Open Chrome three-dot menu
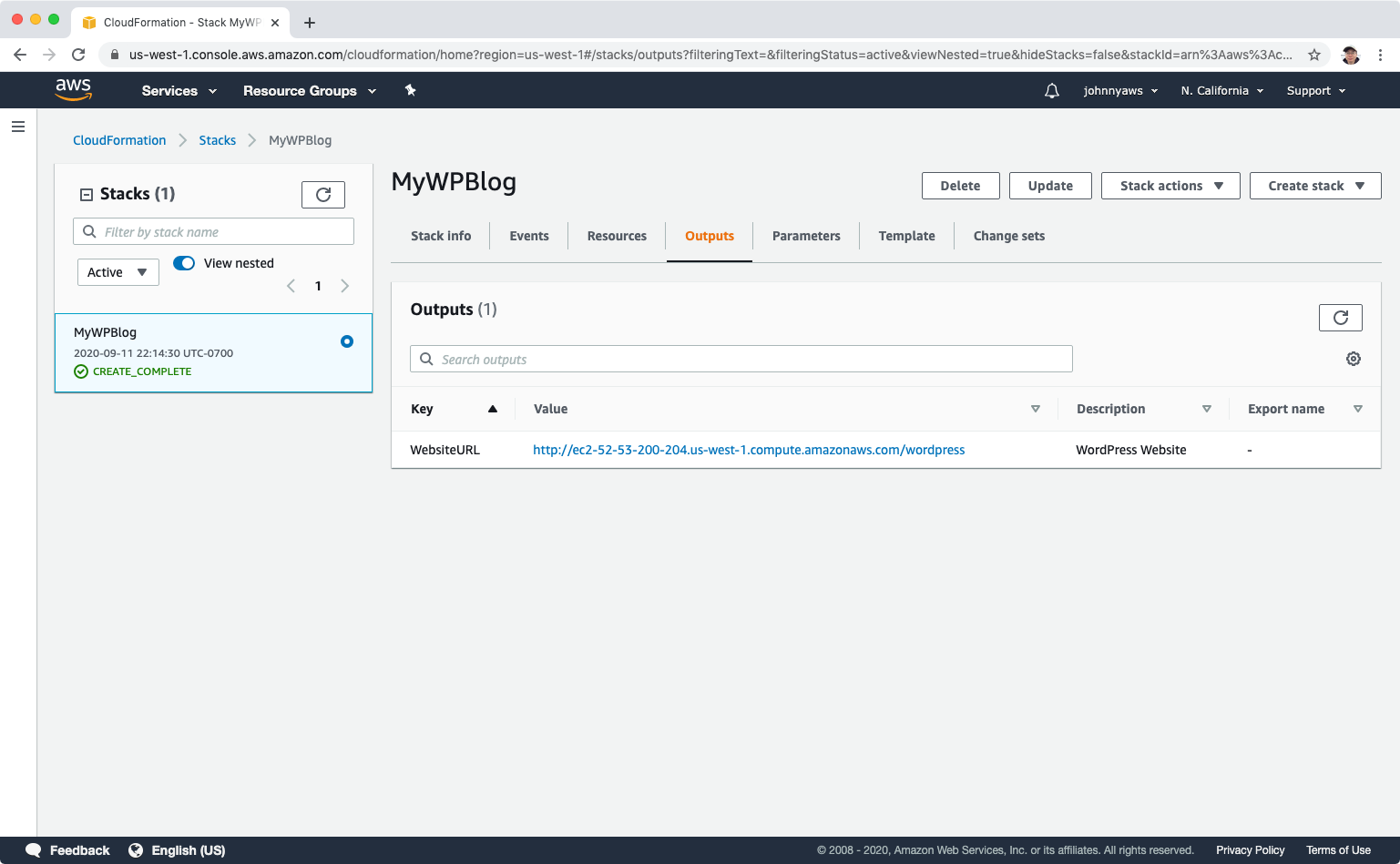Screen dimensions: 1400x864 [1381, 55]
